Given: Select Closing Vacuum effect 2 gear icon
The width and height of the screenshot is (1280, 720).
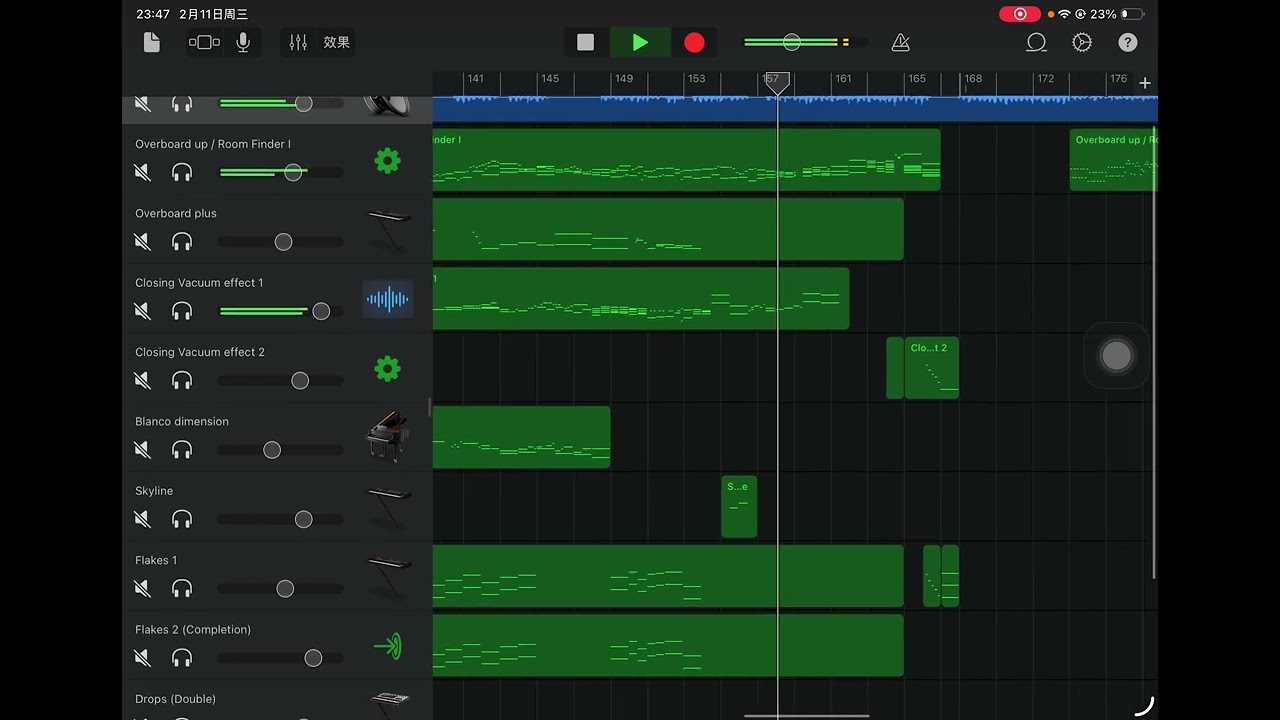Looking at the screenshot, I should coord(387,369).
